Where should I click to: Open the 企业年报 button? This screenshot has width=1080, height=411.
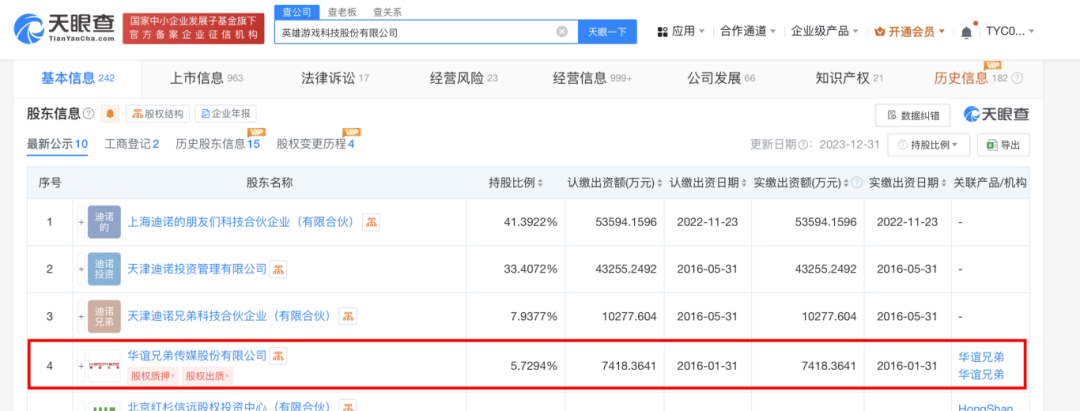226,114
